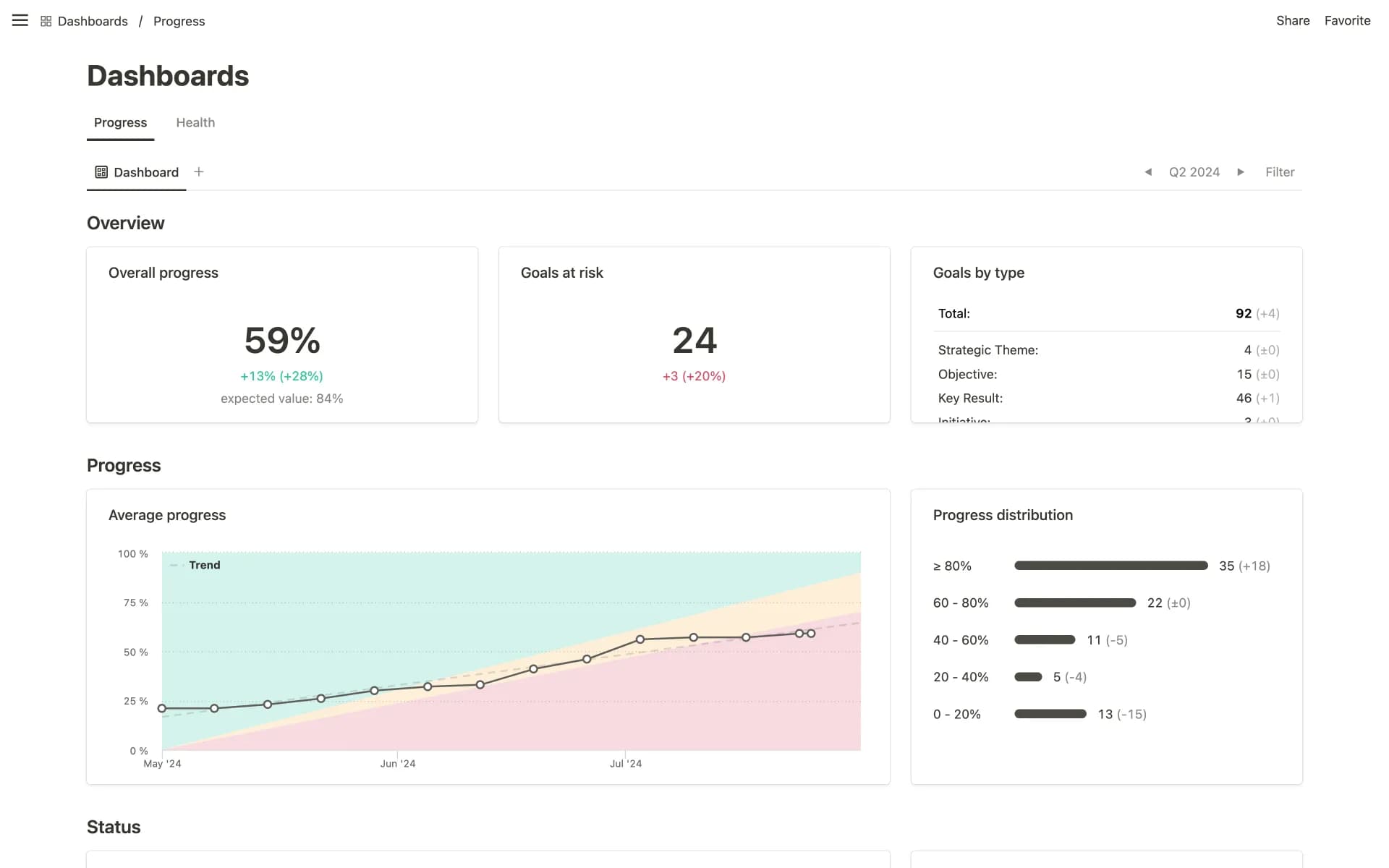Viewport: 1389px width, 868px height.
Task: Click the left navigation arrow for Q2 2024
Action: (x=1149, y=172)
